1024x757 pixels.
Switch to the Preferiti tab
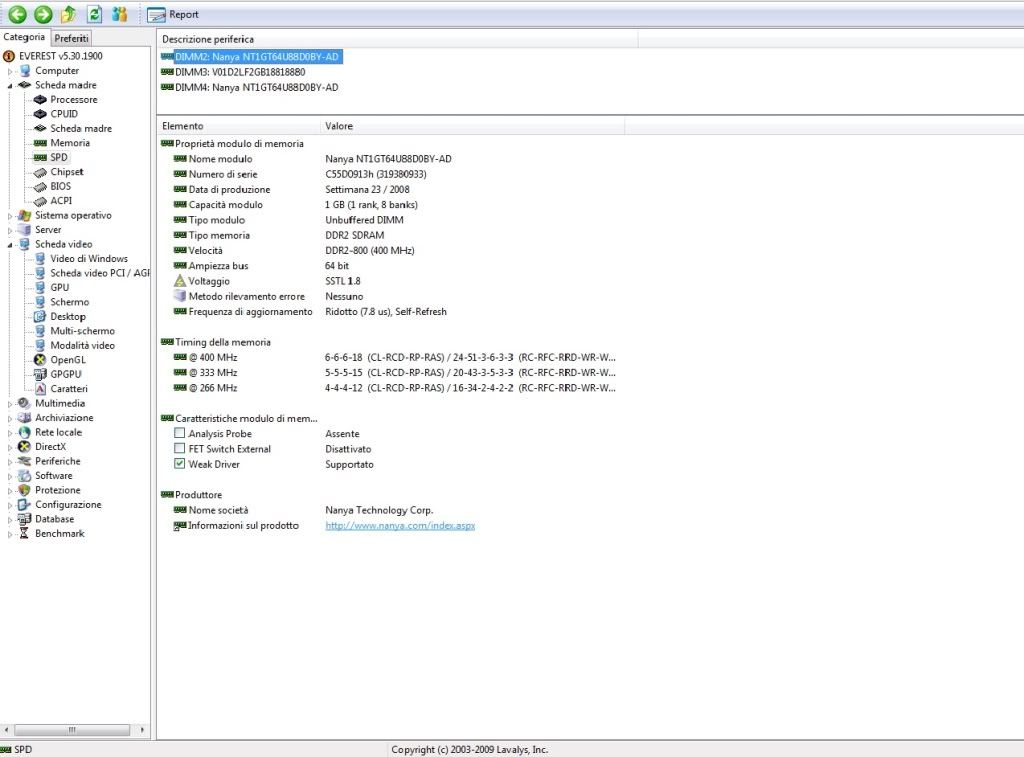(71, 39)
